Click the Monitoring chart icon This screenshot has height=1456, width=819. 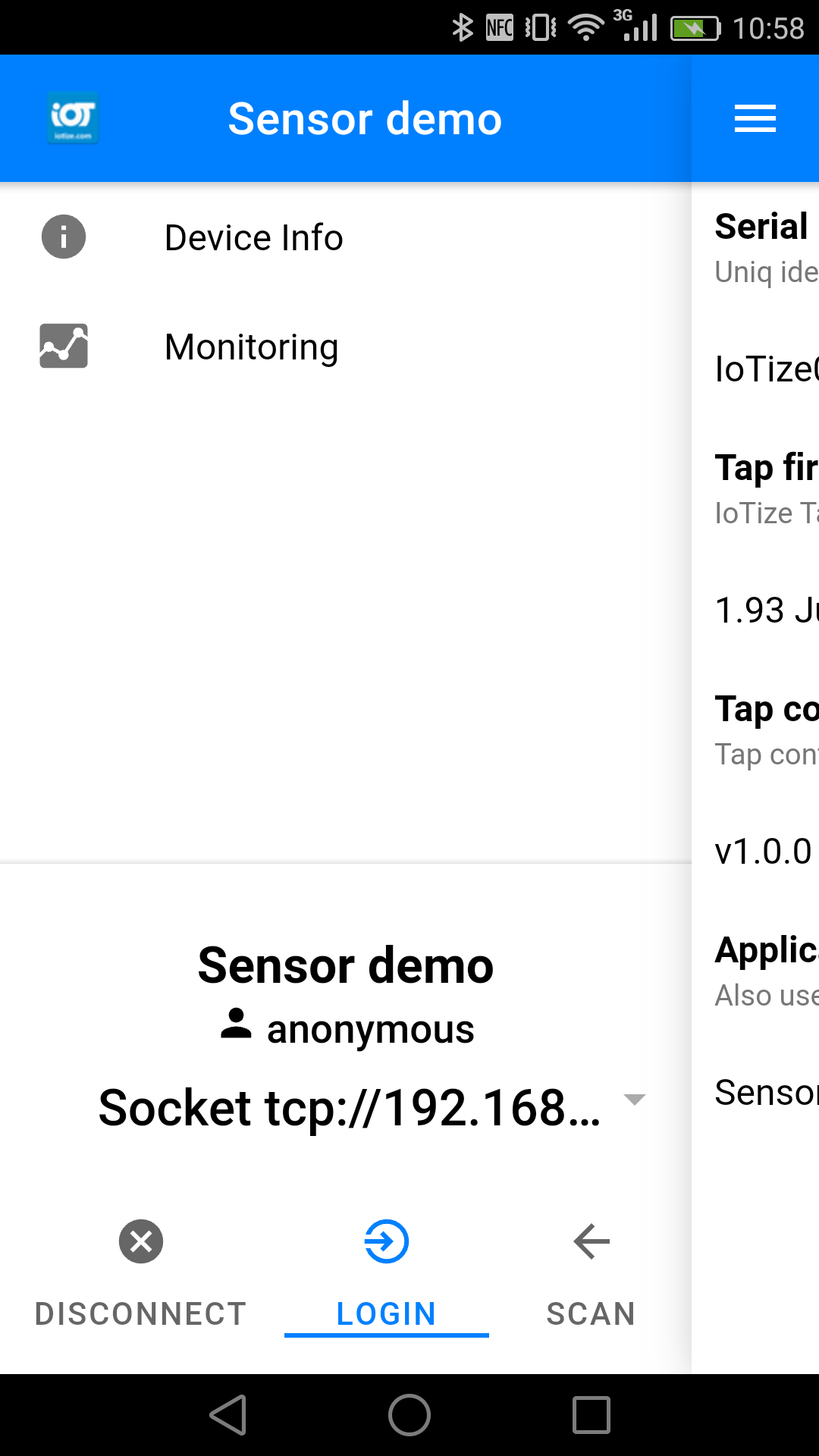[64, 346]
